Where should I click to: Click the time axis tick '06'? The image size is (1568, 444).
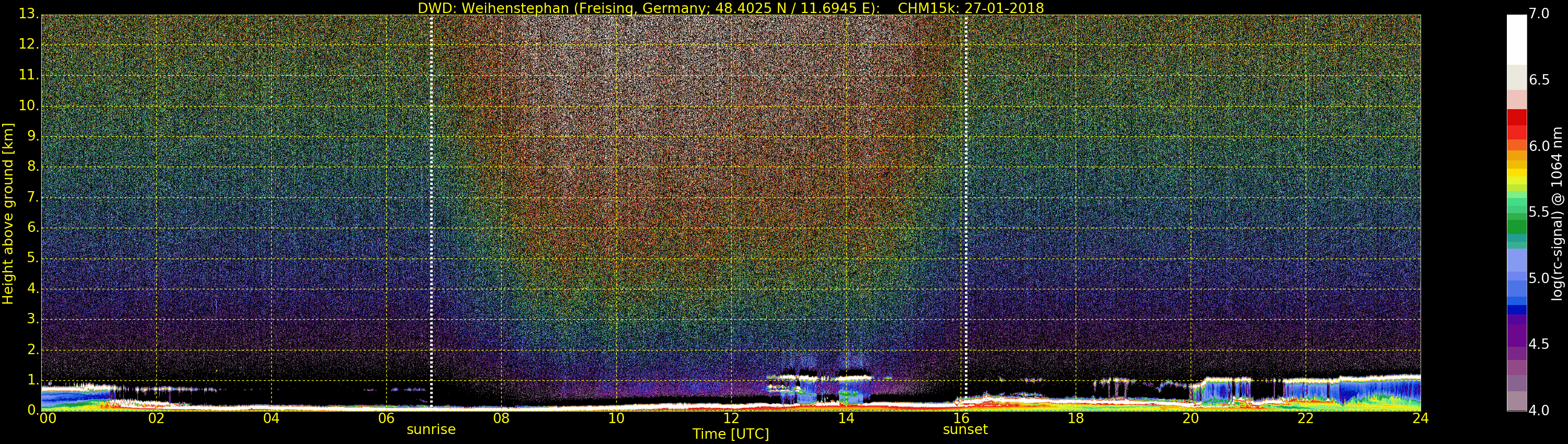387,418
